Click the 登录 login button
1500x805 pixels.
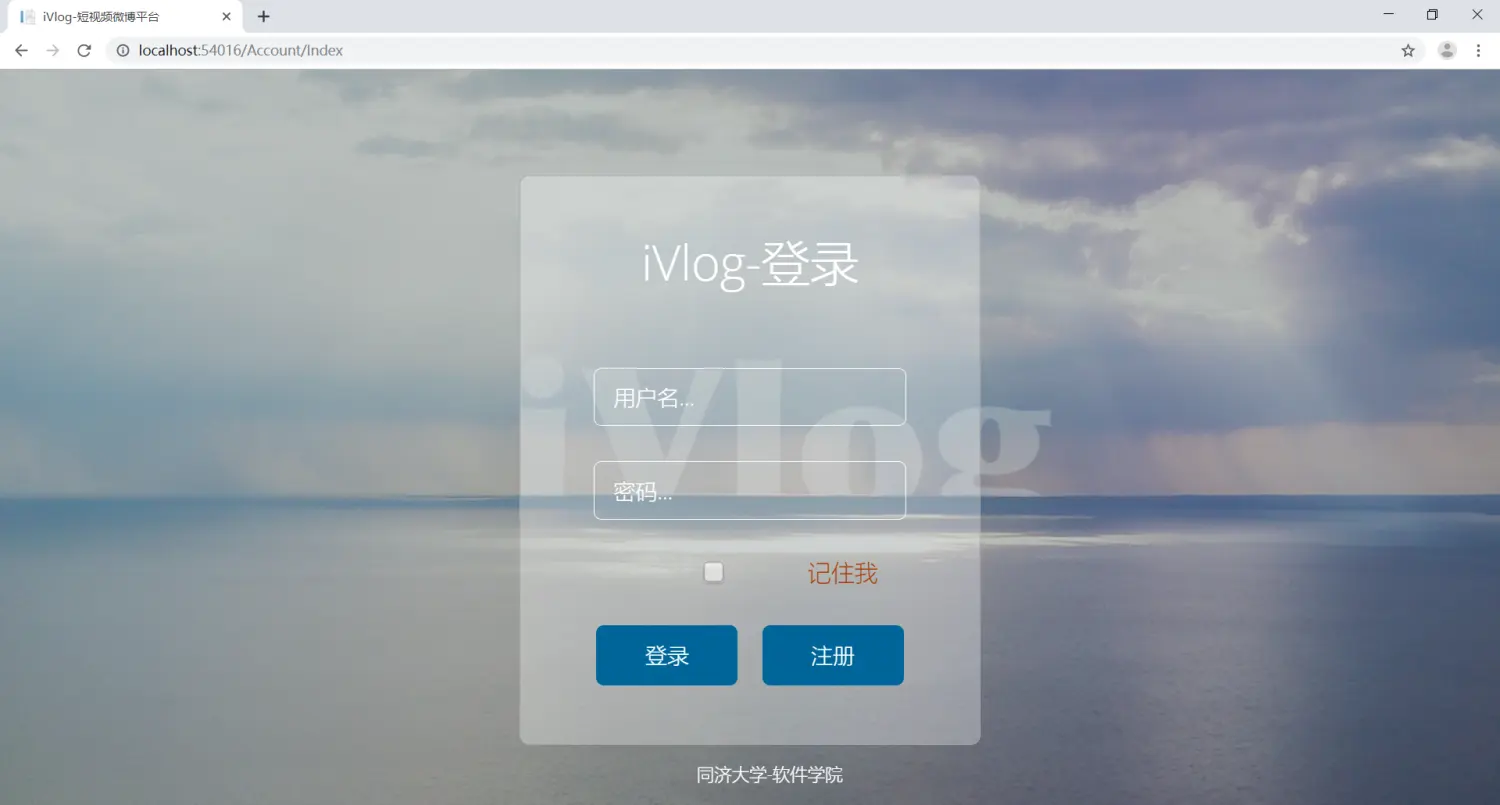click(x=667, y=655)
